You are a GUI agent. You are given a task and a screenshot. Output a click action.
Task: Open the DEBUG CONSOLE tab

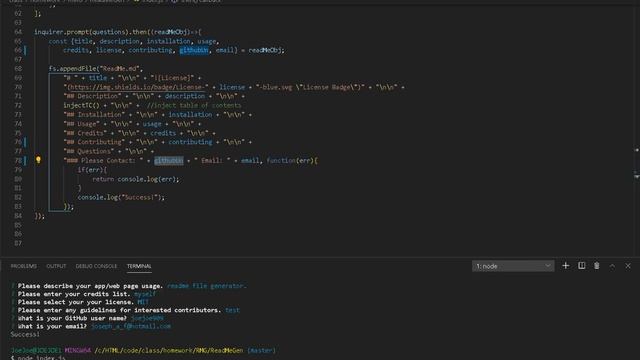[x=96, y=266]
